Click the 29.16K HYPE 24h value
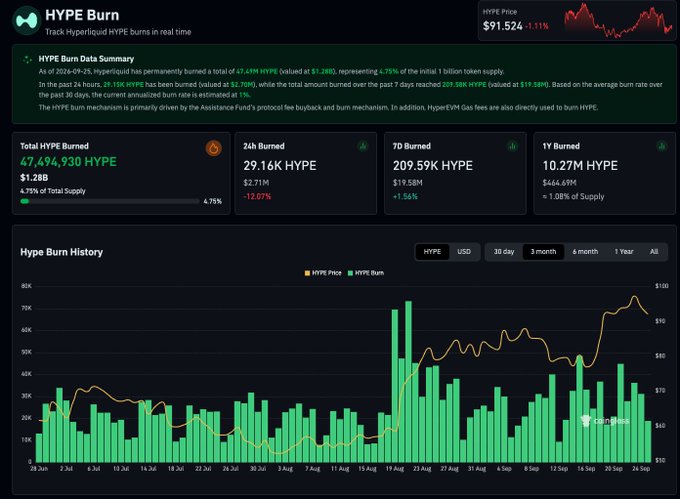The height and width of the screenshot is (499, 680). tap(280, 166)
